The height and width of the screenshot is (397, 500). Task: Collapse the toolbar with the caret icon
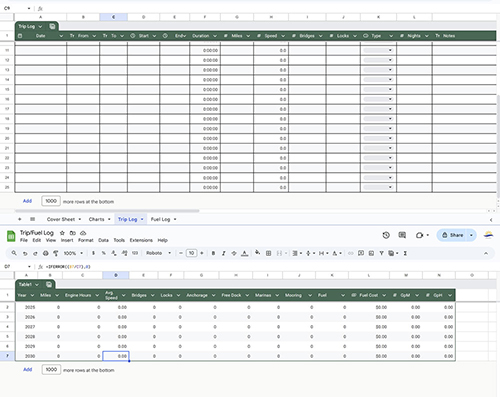click(x=486, y=253)
